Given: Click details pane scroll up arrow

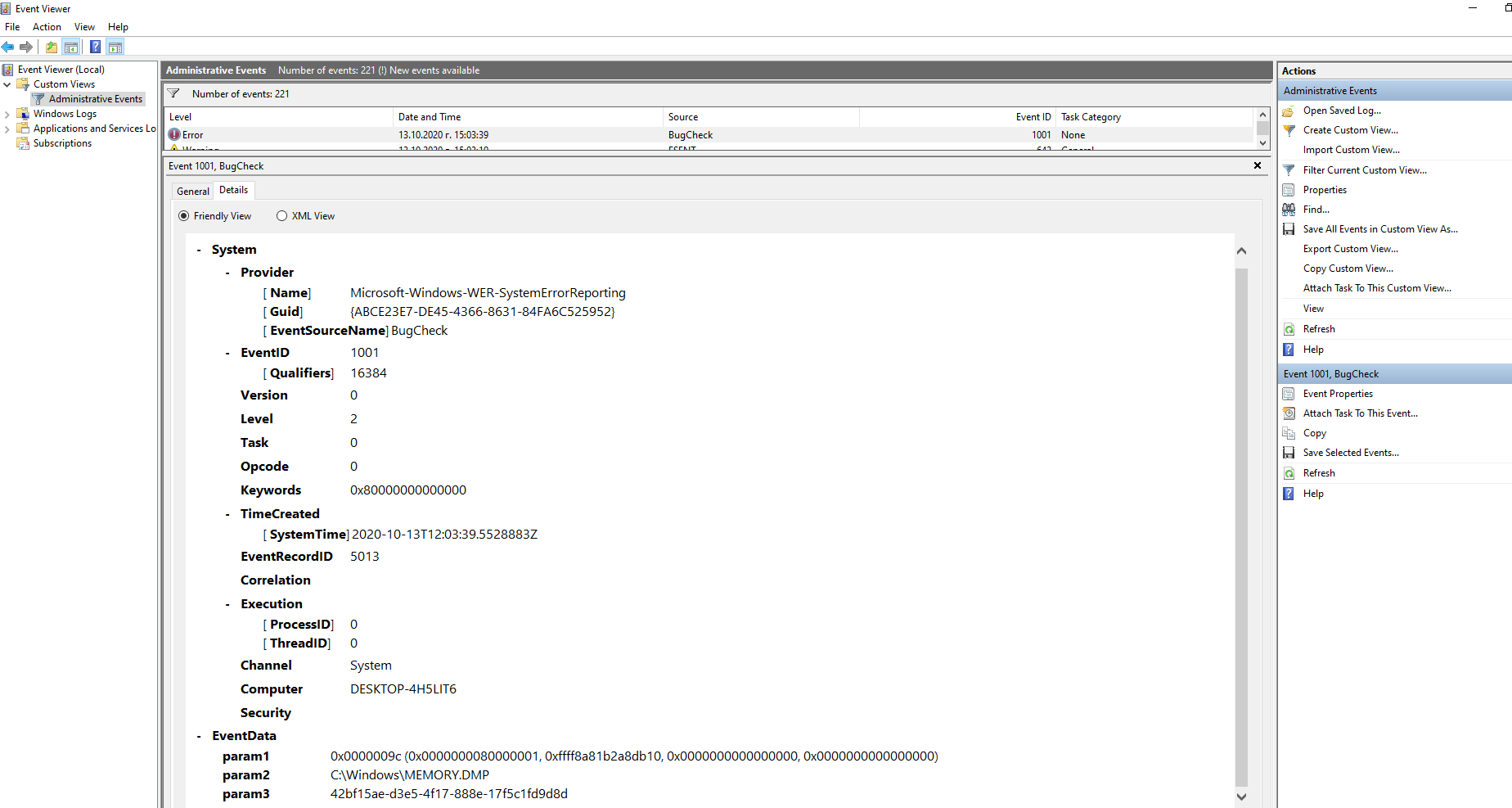Looking at the screenshot, I should [1241, 251].
